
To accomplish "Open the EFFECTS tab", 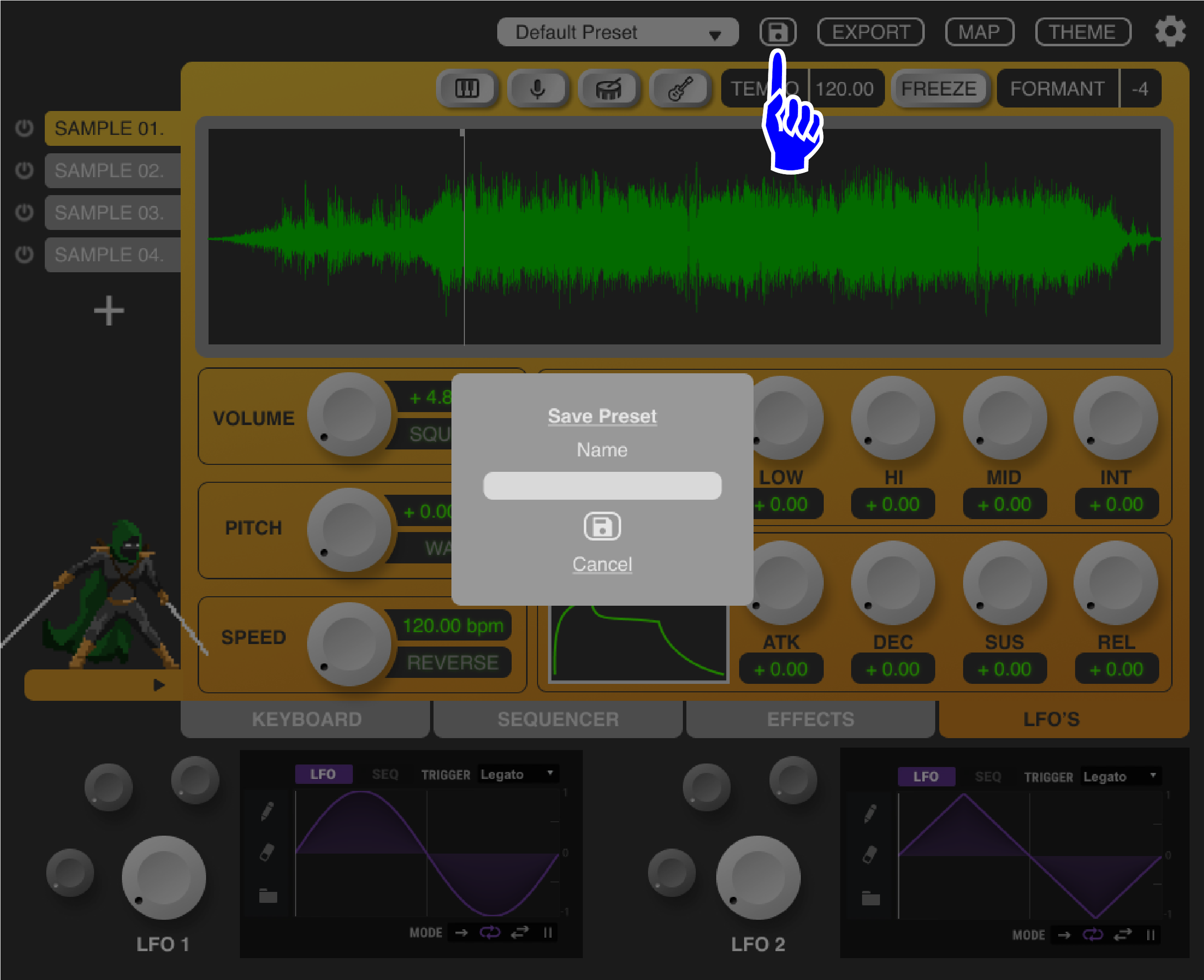I will click(811, 719).
